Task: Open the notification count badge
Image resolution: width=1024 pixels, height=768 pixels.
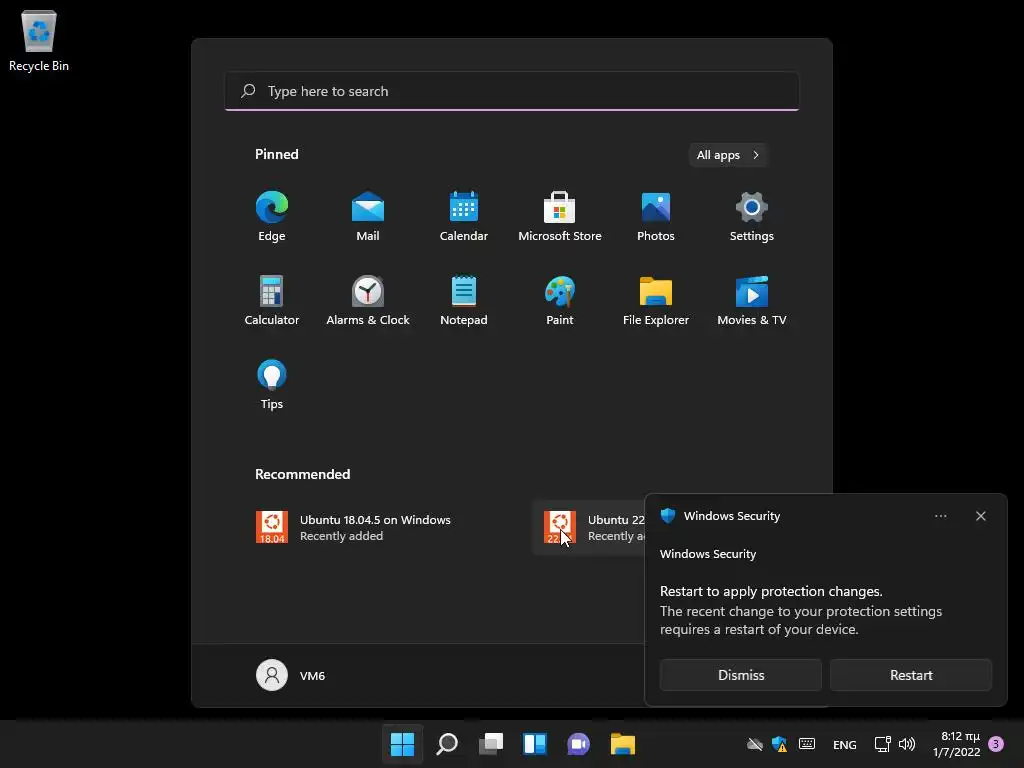Action: pos(996,744)
